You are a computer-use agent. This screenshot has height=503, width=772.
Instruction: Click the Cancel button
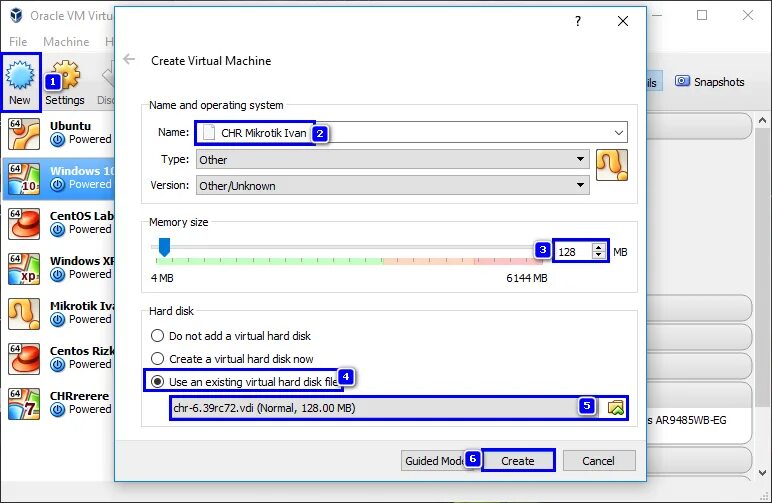[599, 461]
